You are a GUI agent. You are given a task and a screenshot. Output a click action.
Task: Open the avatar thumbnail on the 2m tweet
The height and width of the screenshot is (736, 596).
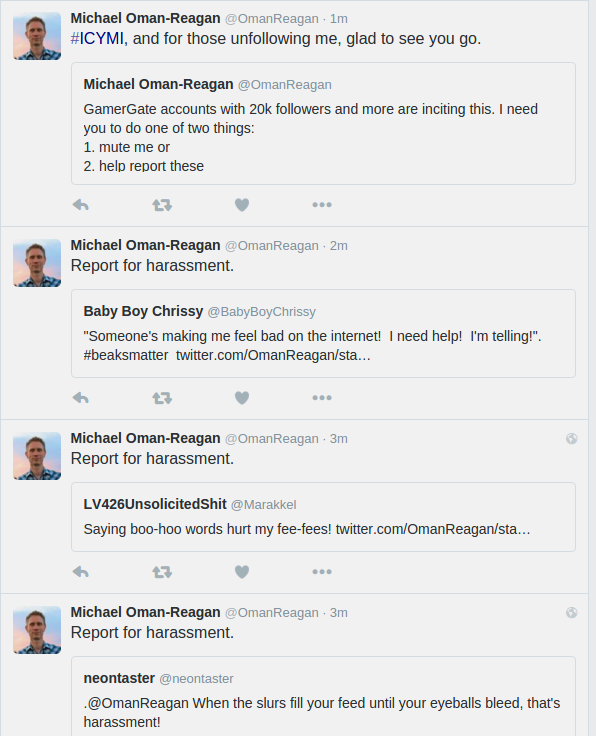[37, 263]
